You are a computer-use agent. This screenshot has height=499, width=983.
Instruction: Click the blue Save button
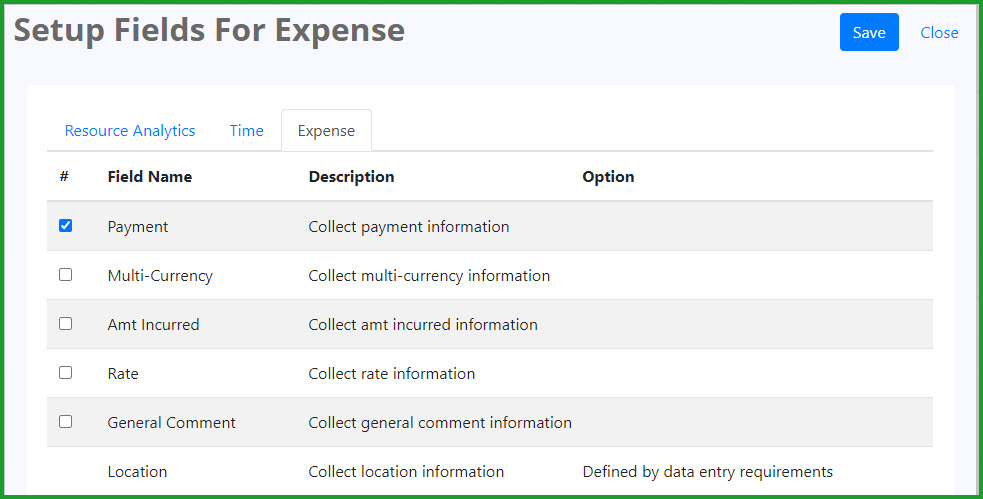click(x=869, y=32)
